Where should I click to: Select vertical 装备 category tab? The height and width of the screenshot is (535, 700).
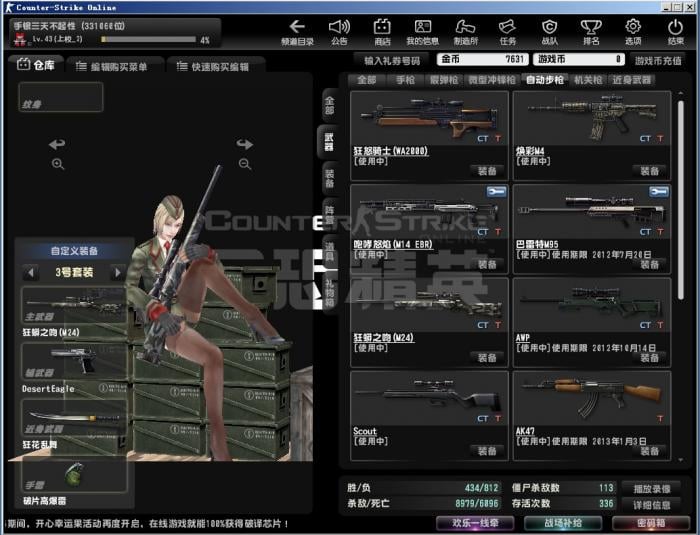coord(329,178)
